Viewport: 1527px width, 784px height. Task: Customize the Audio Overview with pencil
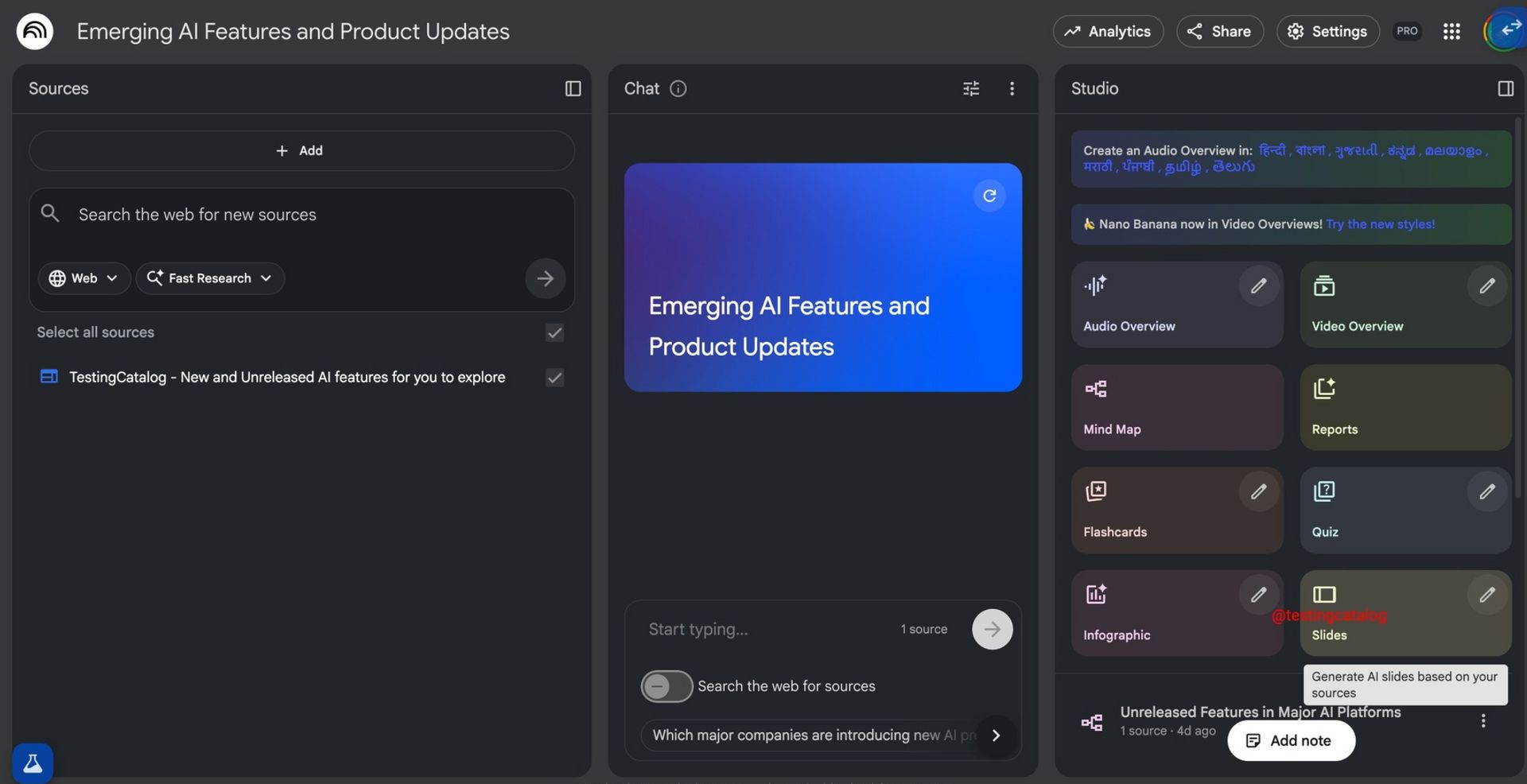point(1258,285)
